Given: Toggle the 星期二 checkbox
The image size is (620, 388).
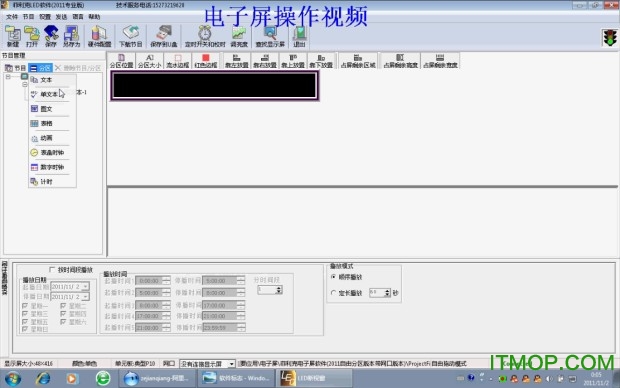Looking at the screenshot, I should pyautogui.click(x=63, y=306).
